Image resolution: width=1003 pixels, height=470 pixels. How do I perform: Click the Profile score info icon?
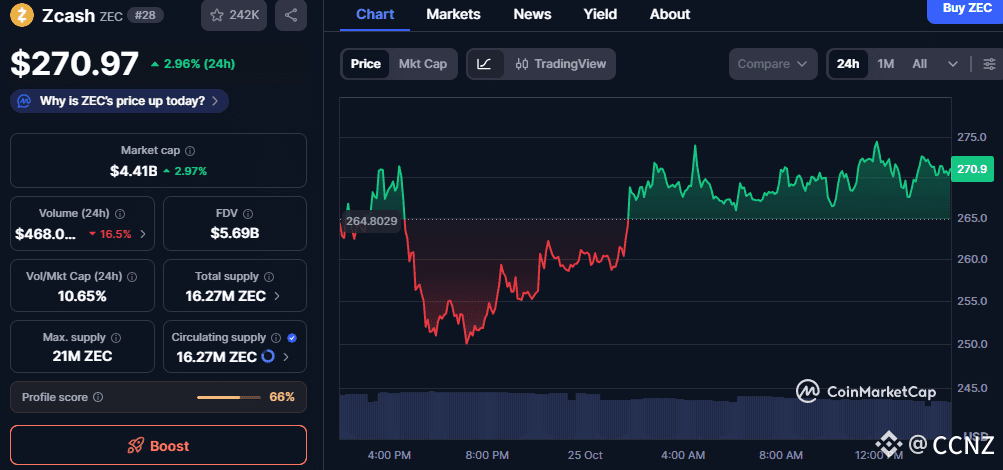[x=98, y=397]
